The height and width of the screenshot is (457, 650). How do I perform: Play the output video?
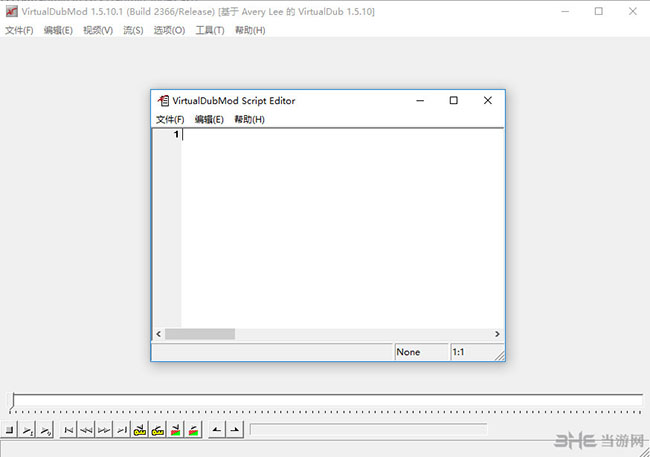point(45,430)
